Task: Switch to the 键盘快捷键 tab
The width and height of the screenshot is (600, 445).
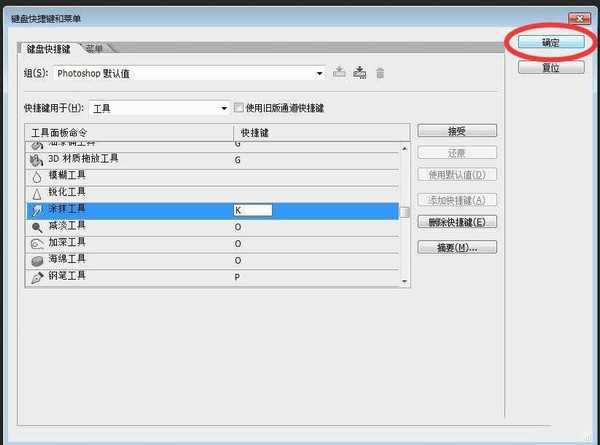Action: coord(49,49)
